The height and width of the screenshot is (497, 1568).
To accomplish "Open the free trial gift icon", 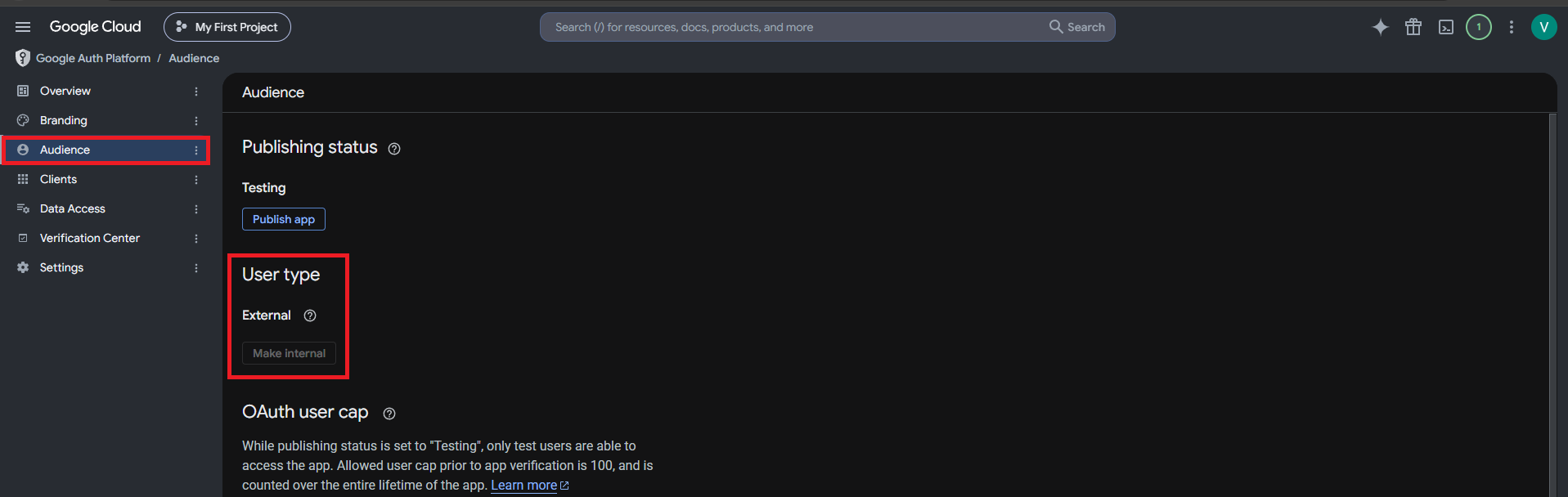I will (1413, 27).
